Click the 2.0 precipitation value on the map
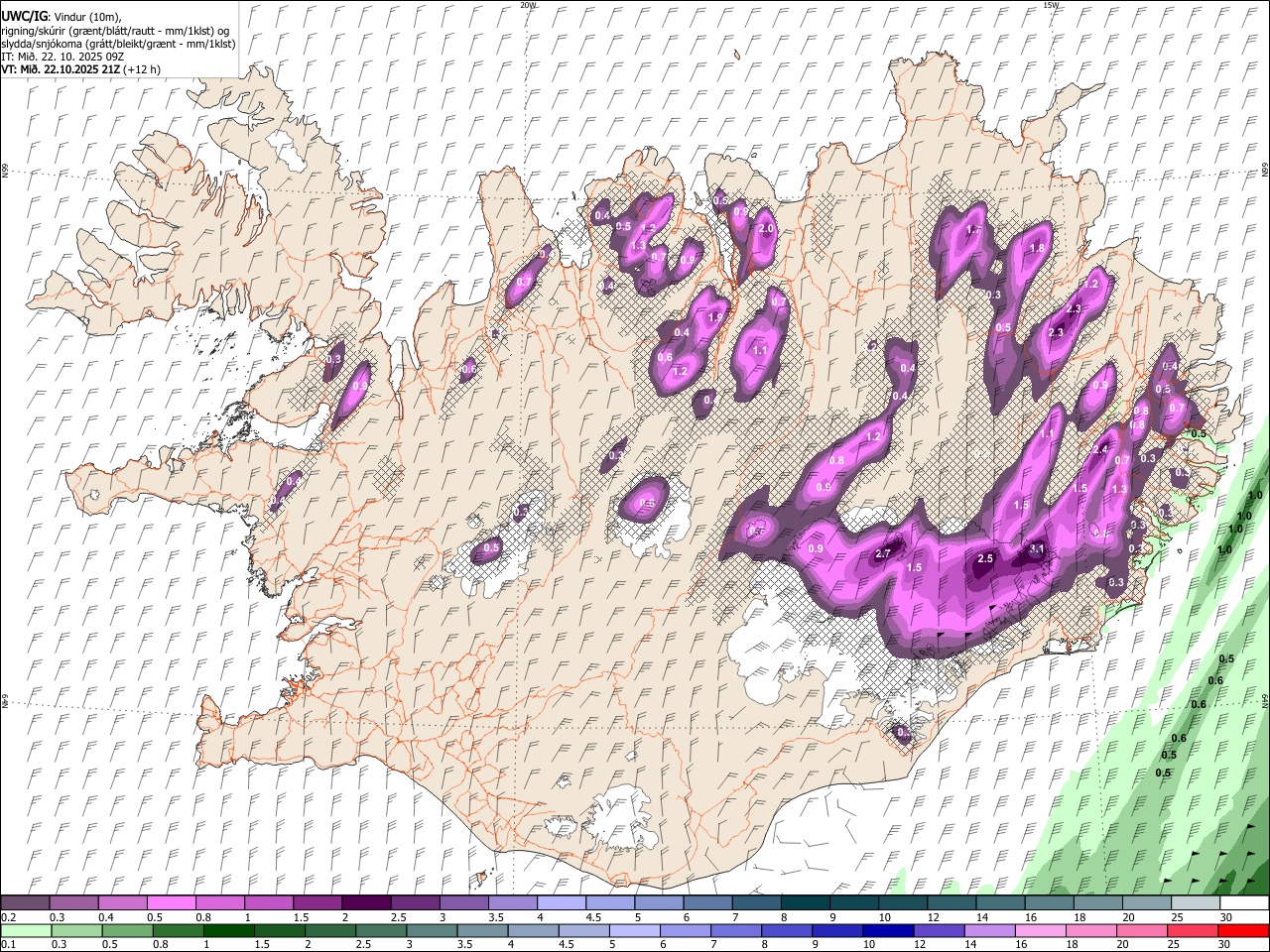The width and height of the screenshot is (1270, 952). [x=765, y=228]
